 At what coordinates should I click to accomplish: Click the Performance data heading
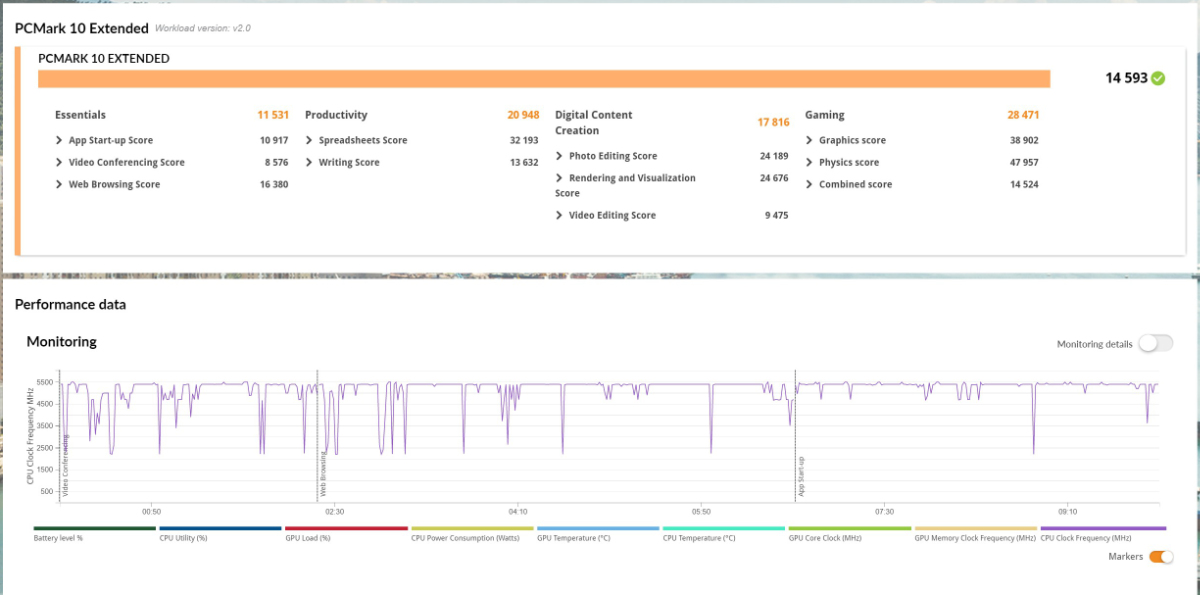70,304
